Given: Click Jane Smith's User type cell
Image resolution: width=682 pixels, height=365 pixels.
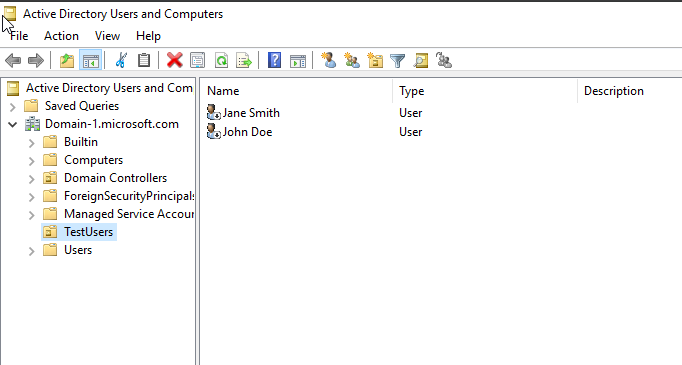Looking at the screenshot, I should (x=411, y=113).
